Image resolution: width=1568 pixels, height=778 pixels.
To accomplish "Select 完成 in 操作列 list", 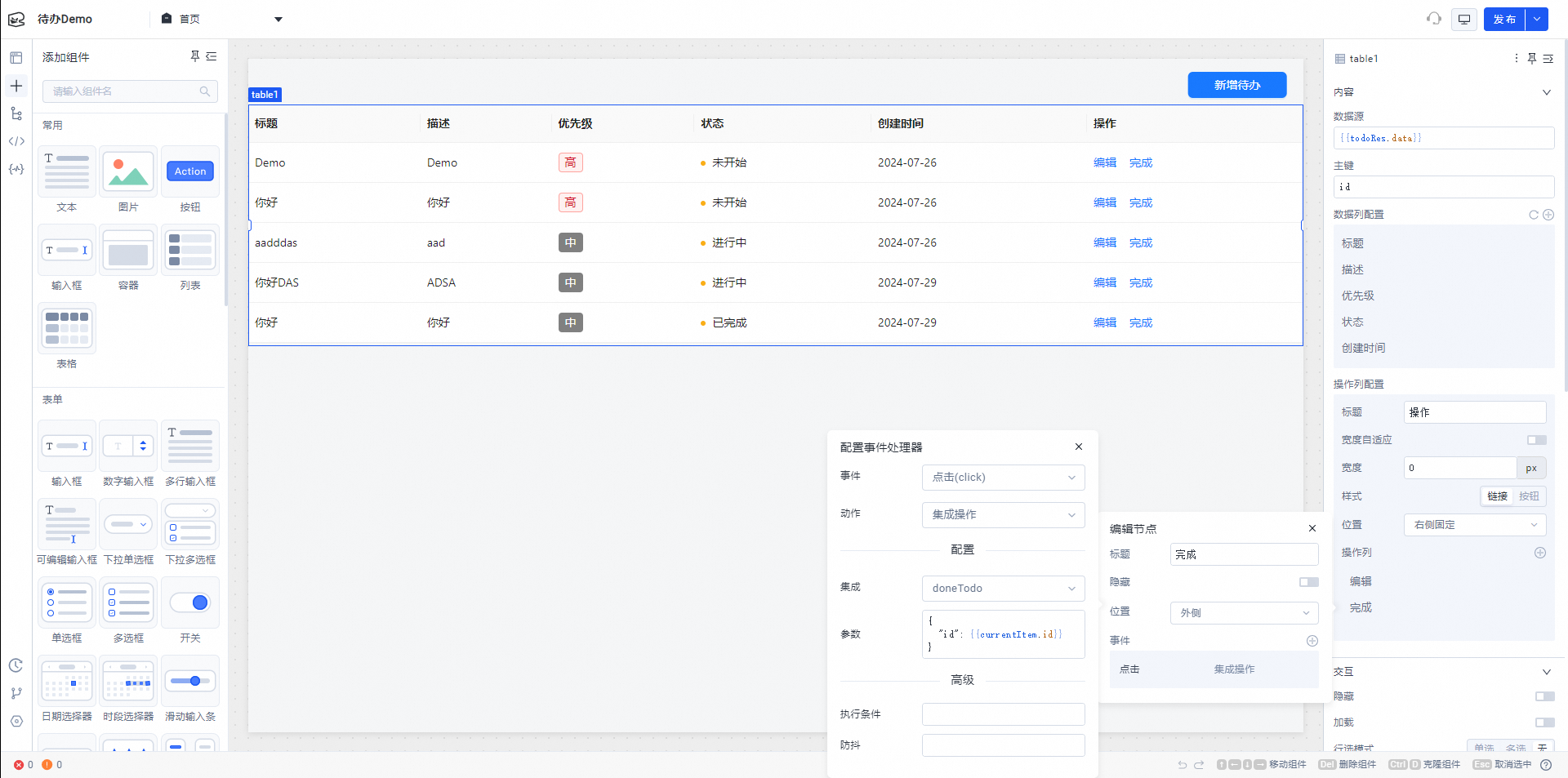I will point(1361,607).
